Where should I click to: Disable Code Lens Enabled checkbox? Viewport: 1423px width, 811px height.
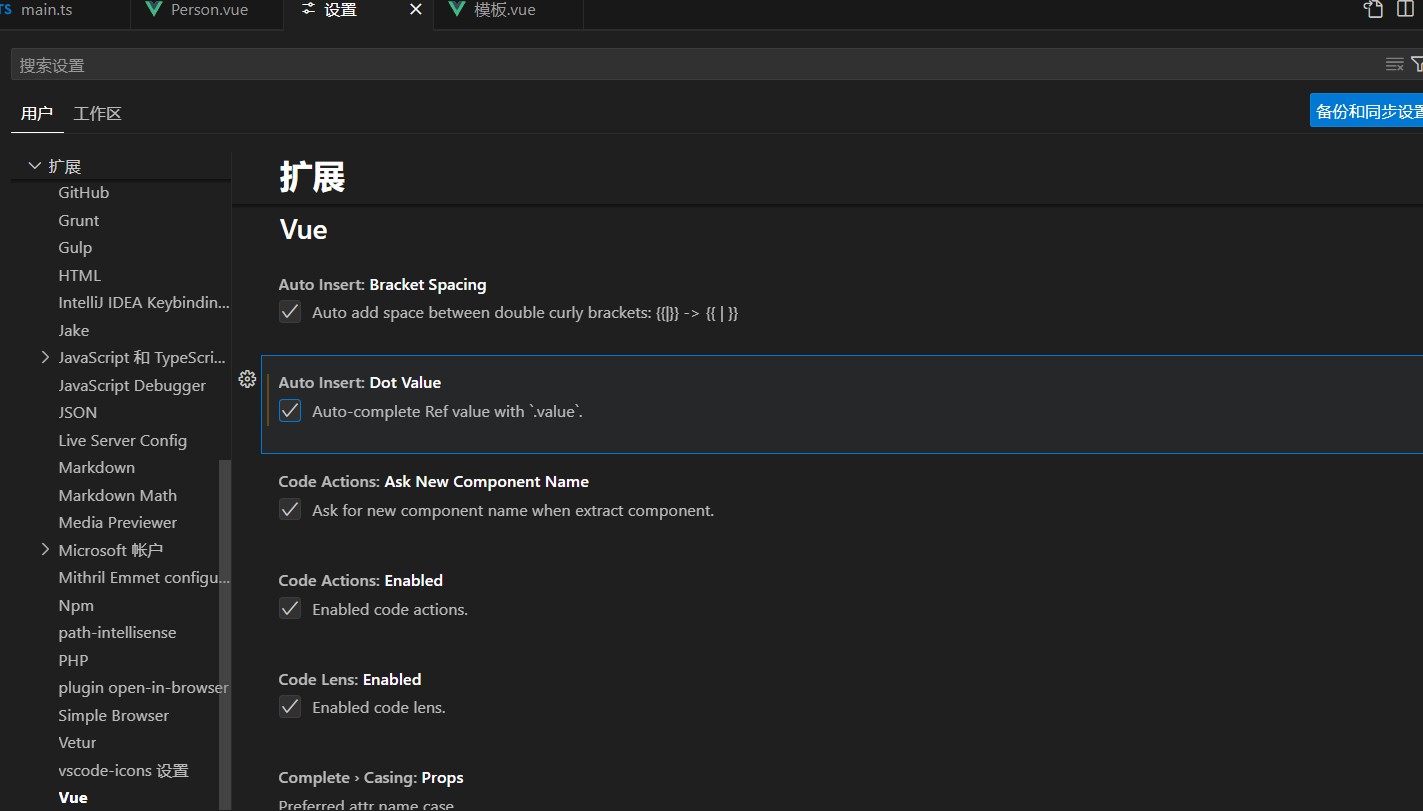290,707
